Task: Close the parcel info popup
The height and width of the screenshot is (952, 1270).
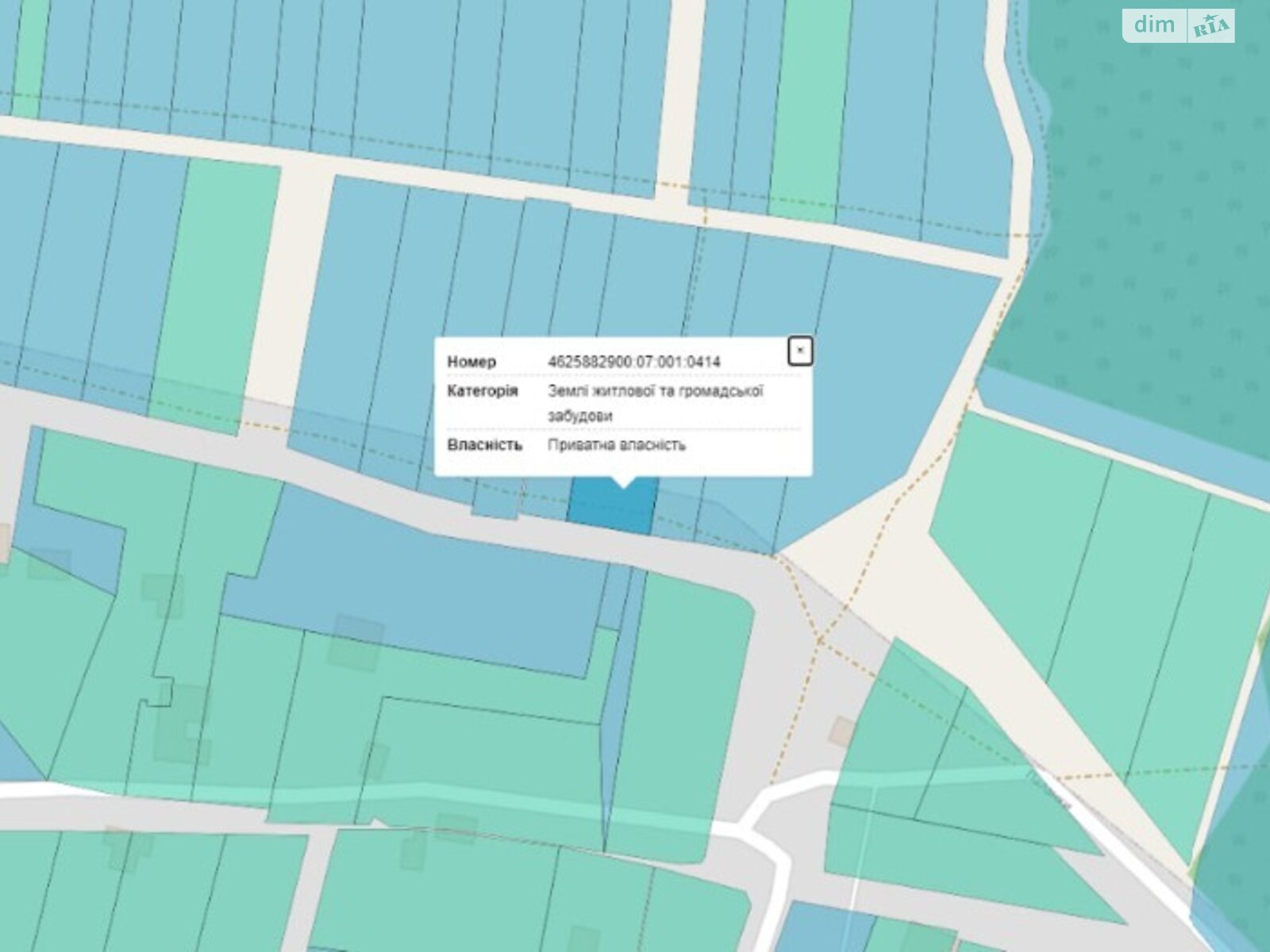Action: pos(800,350)
